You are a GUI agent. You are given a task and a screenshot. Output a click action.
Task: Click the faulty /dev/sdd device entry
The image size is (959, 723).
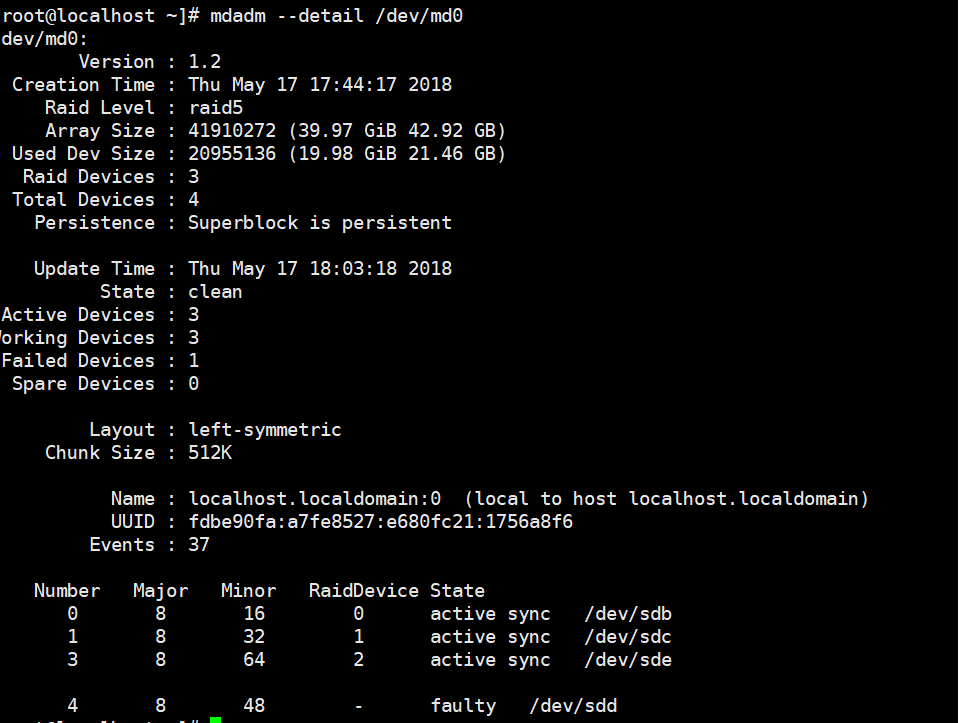pos(573,705)
